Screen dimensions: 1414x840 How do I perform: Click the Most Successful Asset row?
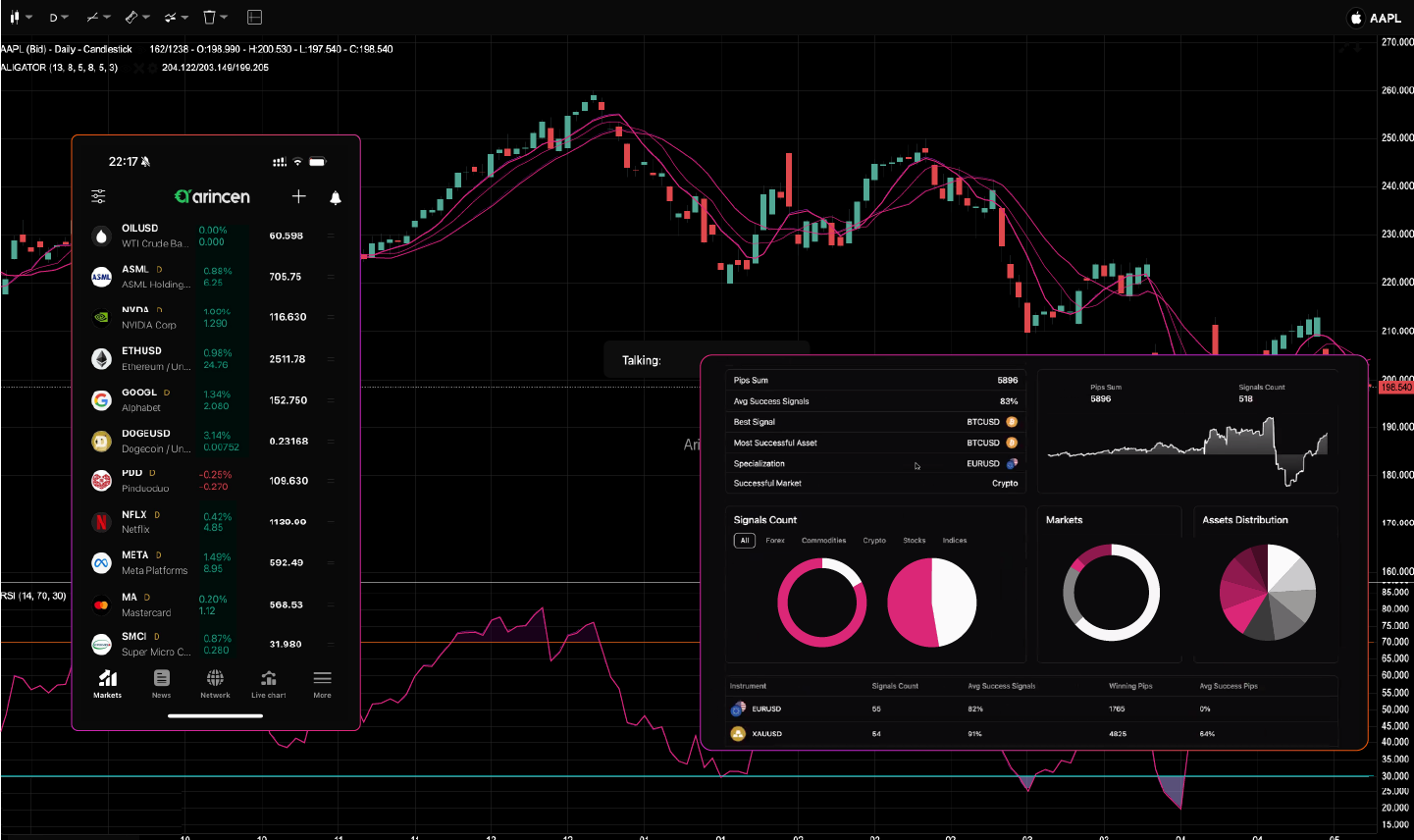pos(875,443)
